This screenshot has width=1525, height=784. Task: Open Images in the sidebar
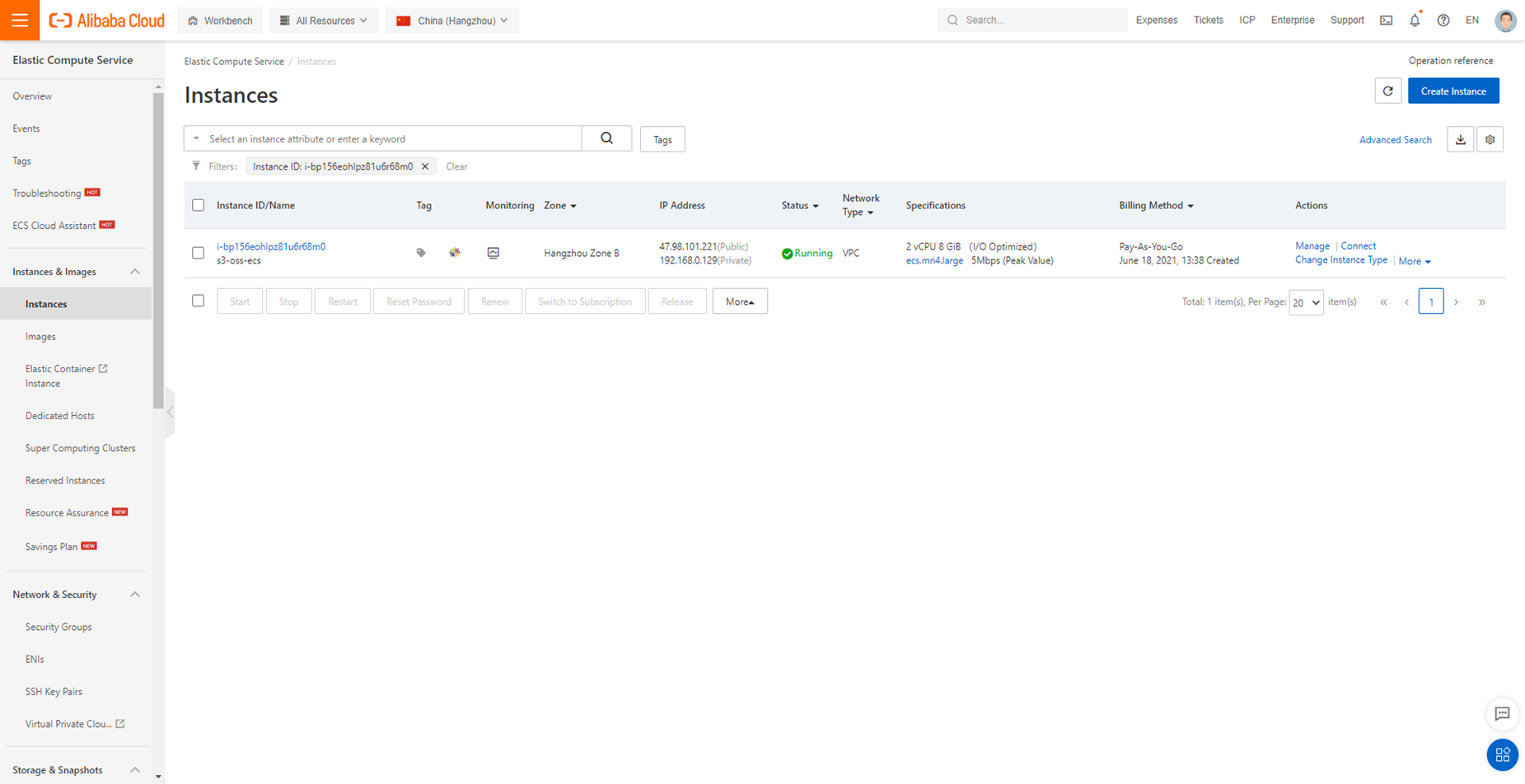click(x=40, y=337)
